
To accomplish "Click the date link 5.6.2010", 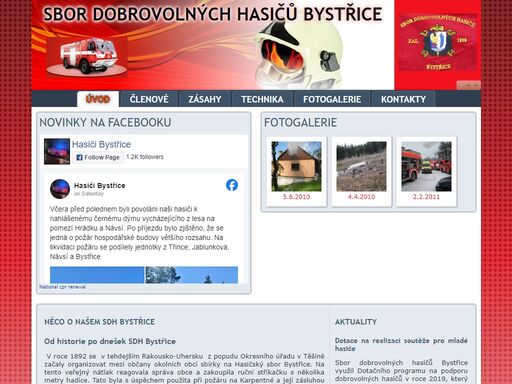I will [296, 197].
